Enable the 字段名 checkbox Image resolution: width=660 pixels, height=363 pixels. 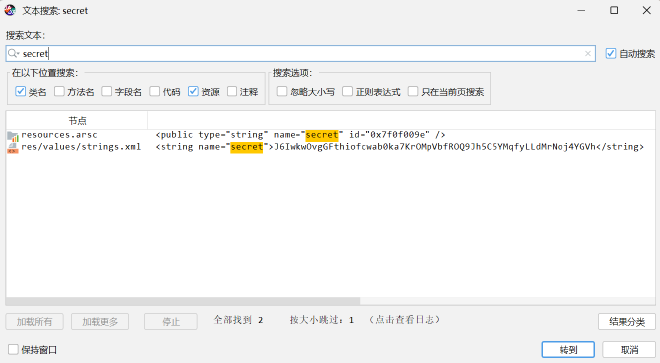(x=107, y=91)
